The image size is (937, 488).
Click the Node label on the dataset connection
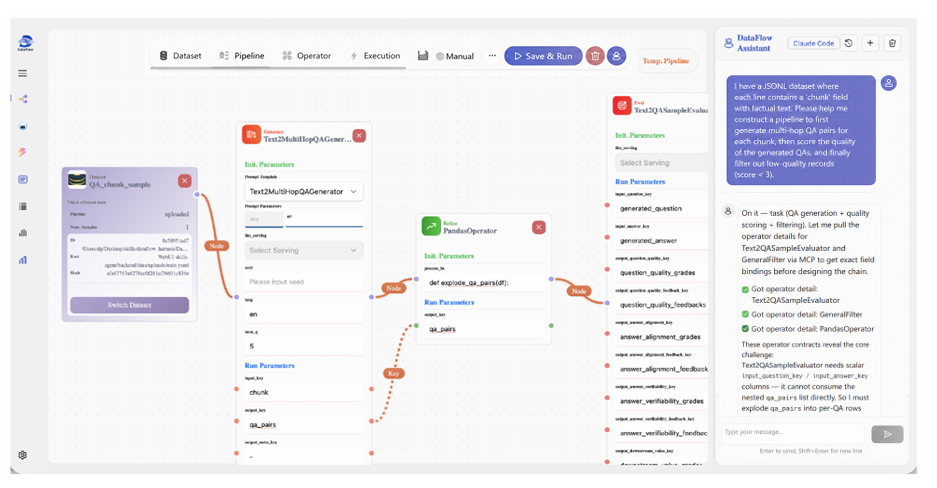coord(216,245)
